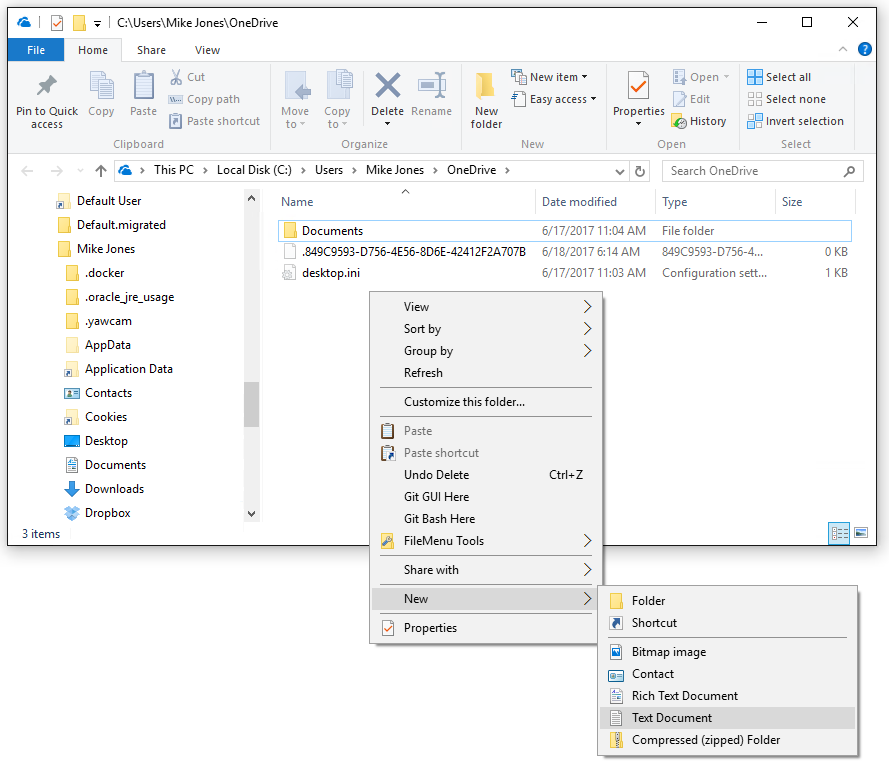Click Customize this folder in context menu
Viewport: 889px width, 763px height.
(x=485, y=402)
